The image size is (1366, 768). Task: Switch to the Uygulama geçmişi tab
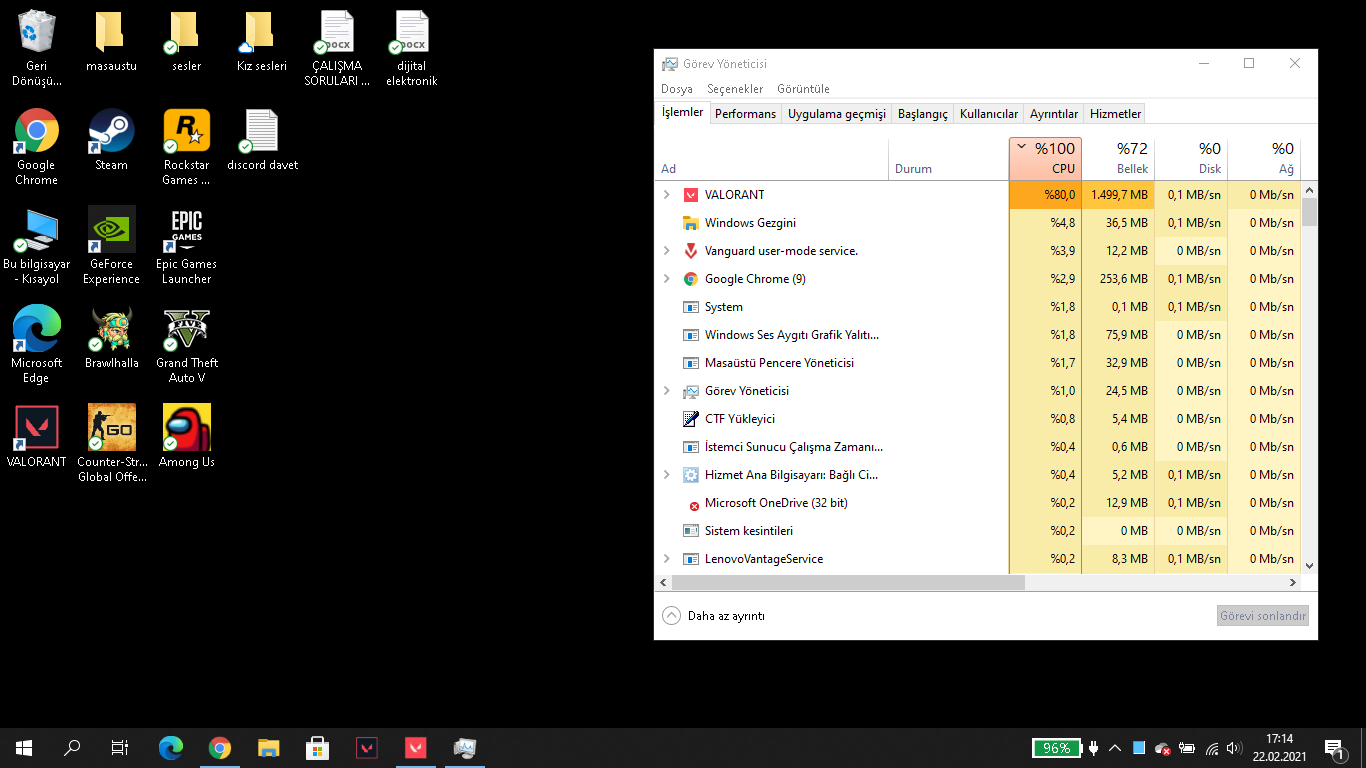click(x=837, y=114)
